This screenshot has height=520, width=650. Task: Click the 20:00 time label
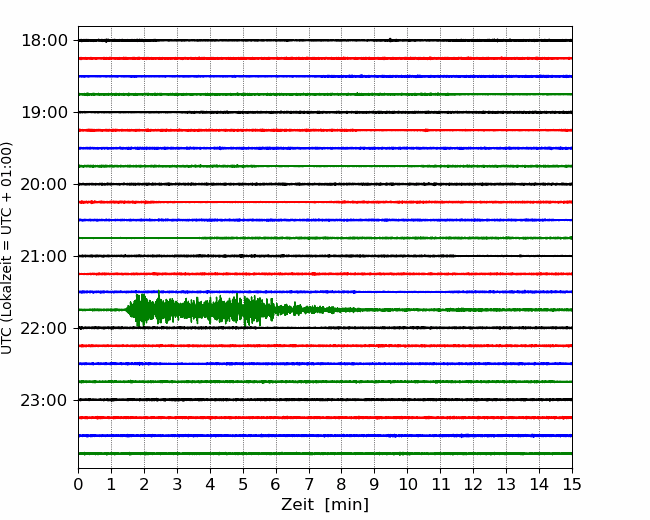click(x=44, y=185)
